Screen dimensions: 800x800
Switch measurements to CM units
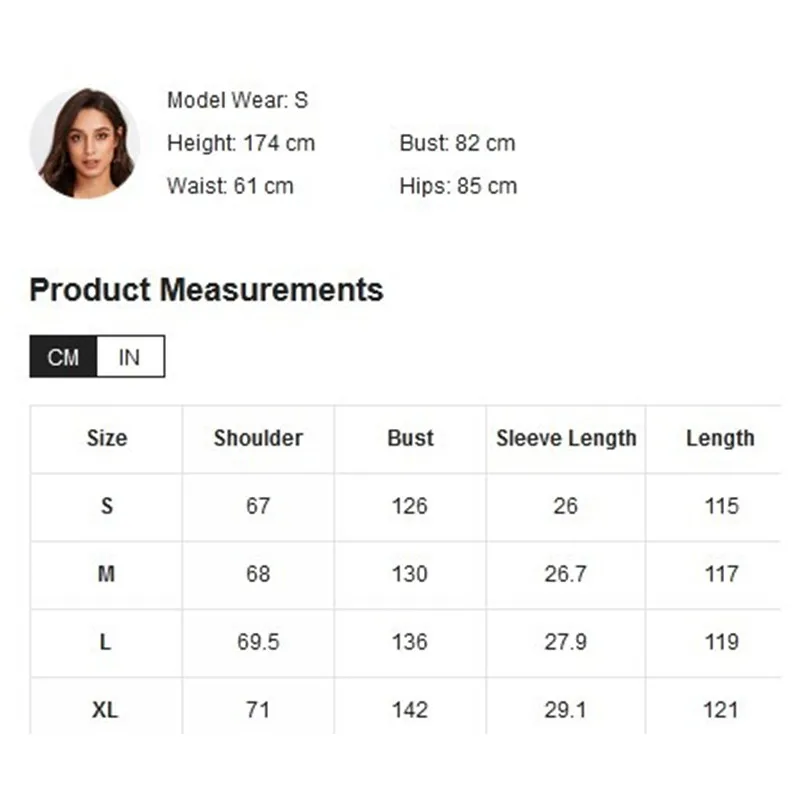coord(63,357)
